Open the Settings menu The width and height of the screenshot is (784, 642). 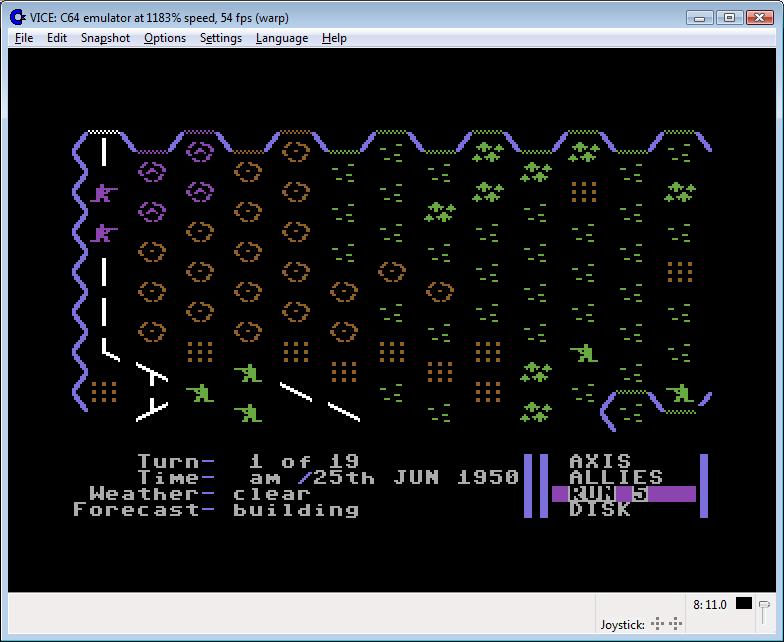[220, 38]
